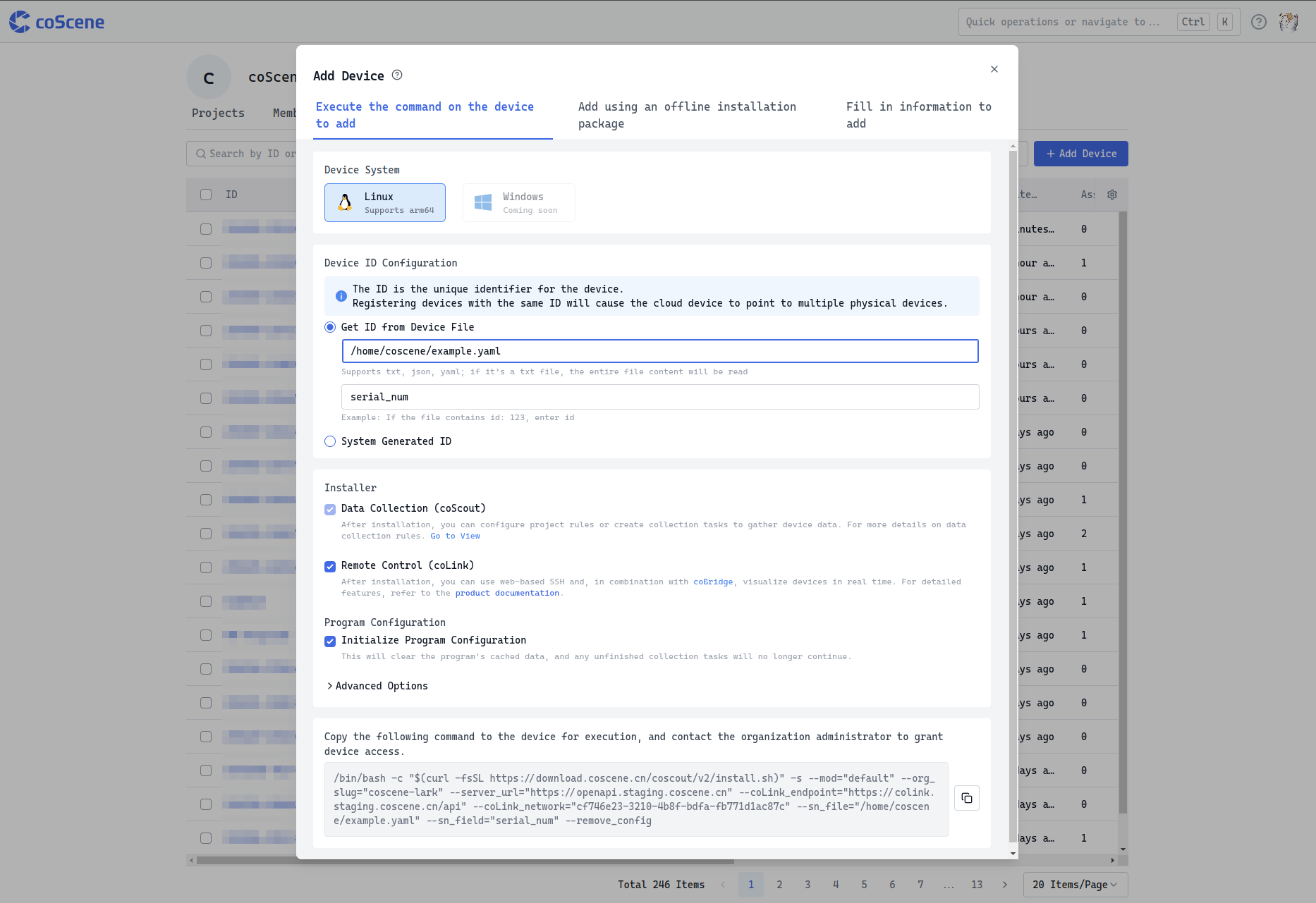
Task: Copy the install command to clipboard
Action: click(x=967, y=798)
